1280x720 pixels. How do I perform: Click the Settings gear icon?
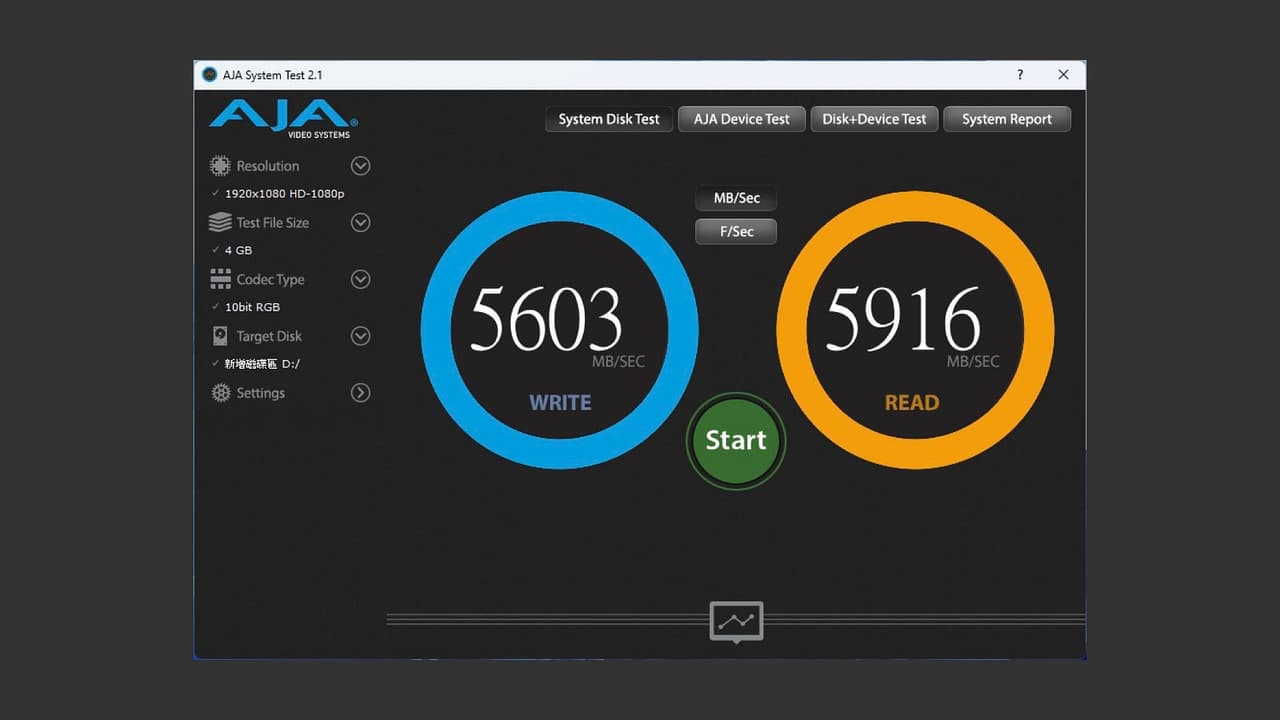click(220, 393)
